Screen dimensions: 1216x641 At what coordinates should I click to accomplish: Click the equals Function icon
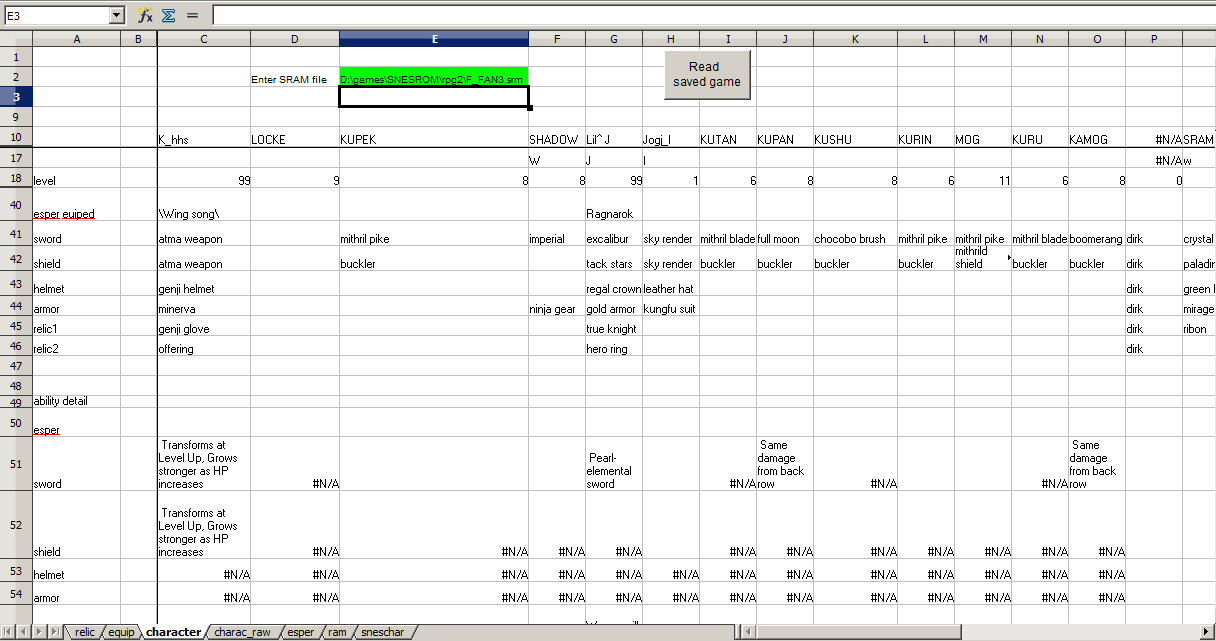click(x=192, y=15)
